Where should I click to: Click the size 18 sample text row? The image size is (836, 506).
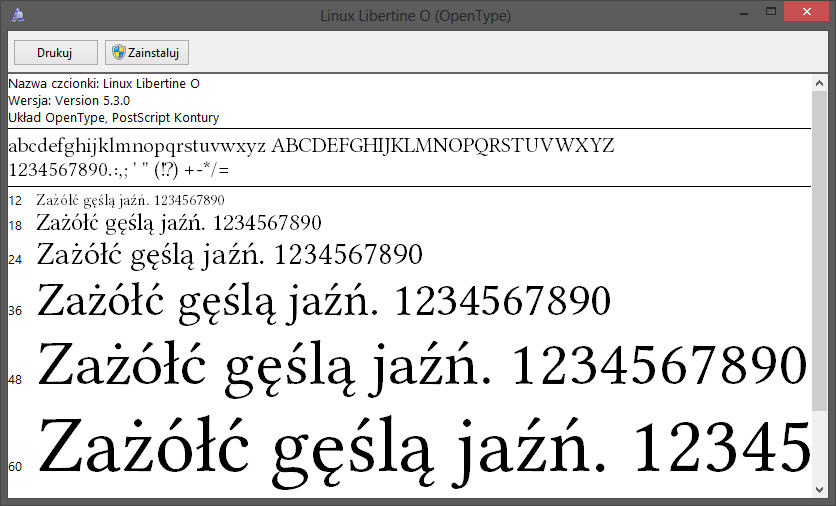point(179,223)
